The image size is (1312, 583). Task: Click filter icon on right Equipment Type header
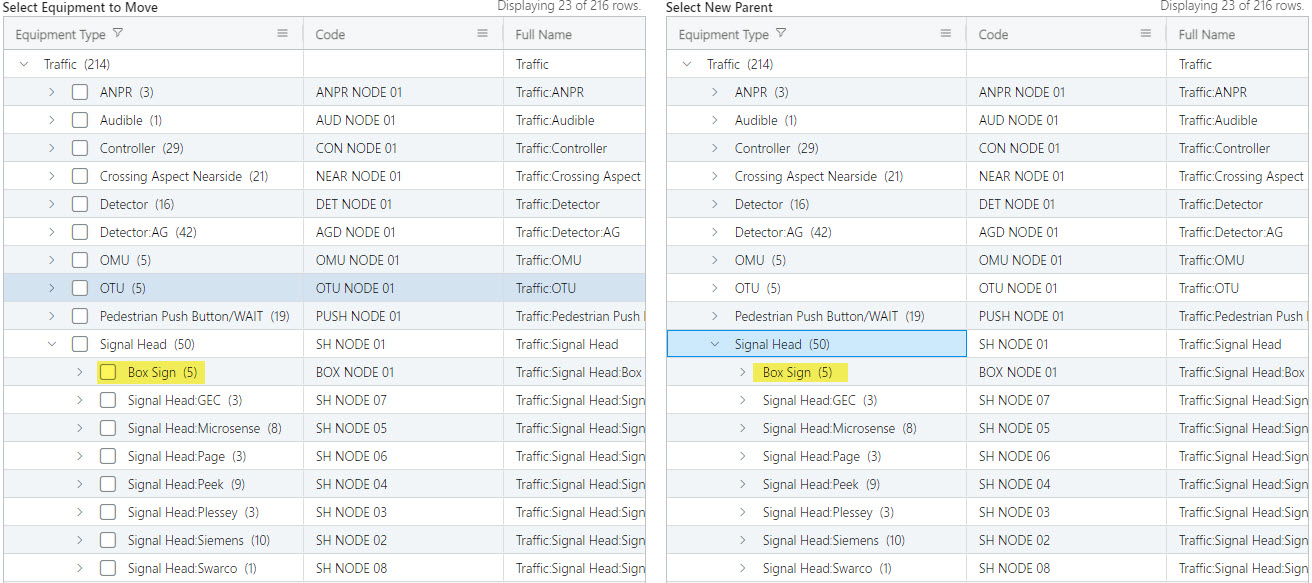[781, 34]
